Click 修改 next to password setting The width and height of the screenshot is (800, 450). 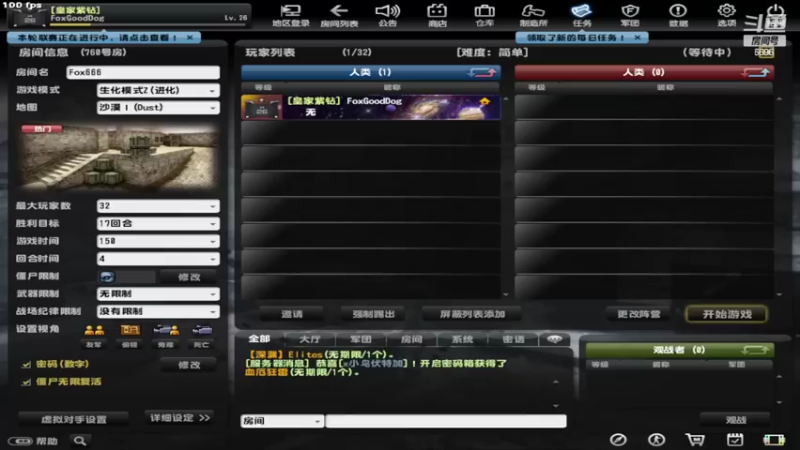click(189, 365)
